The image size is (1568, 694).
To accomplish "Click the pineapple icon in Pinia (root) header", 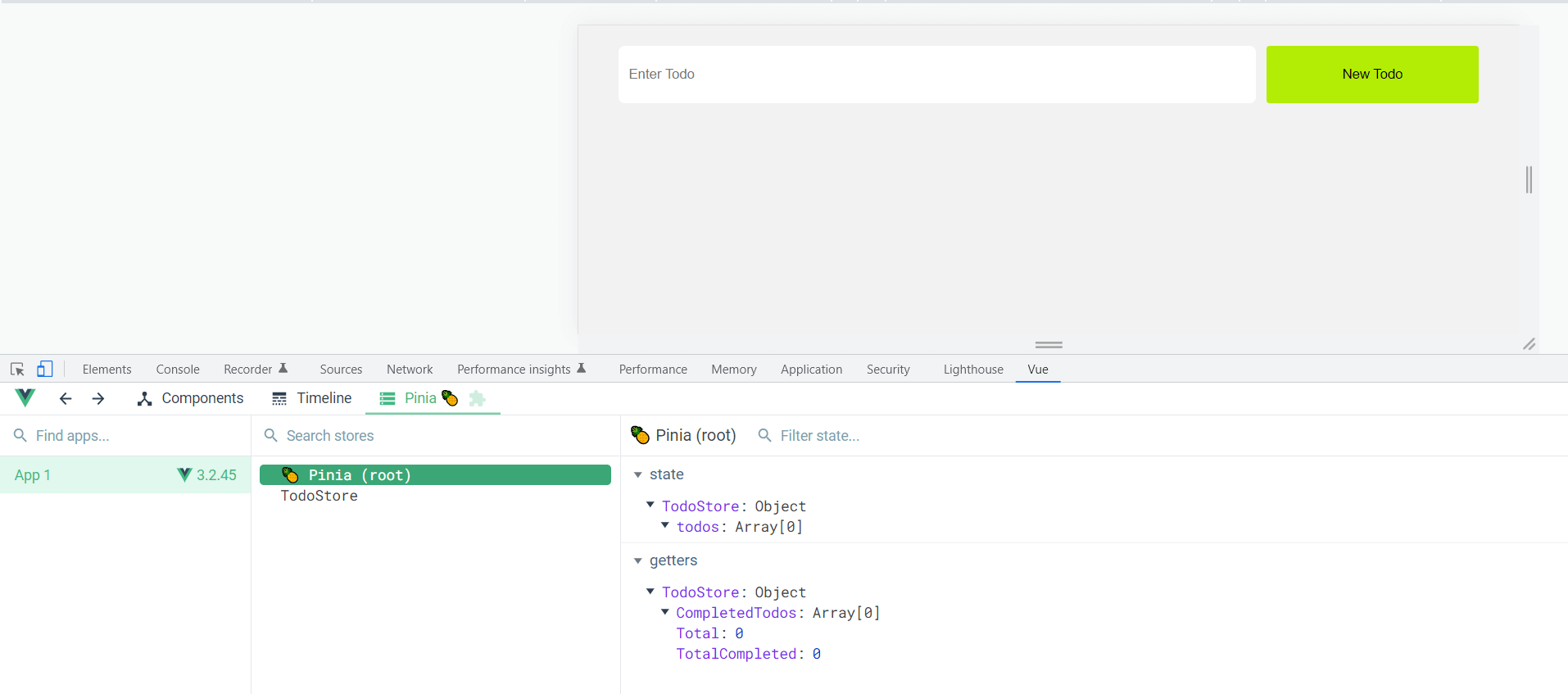I will [x=640, y=435].
